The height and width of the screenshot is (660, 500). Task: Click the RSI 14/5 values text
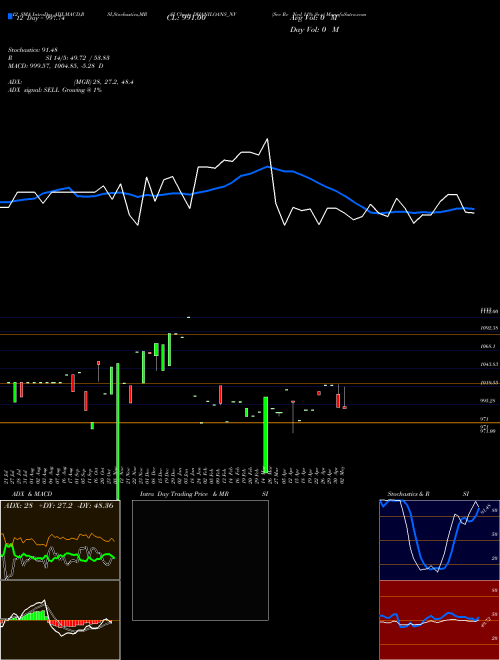click(x=59, y=58)
